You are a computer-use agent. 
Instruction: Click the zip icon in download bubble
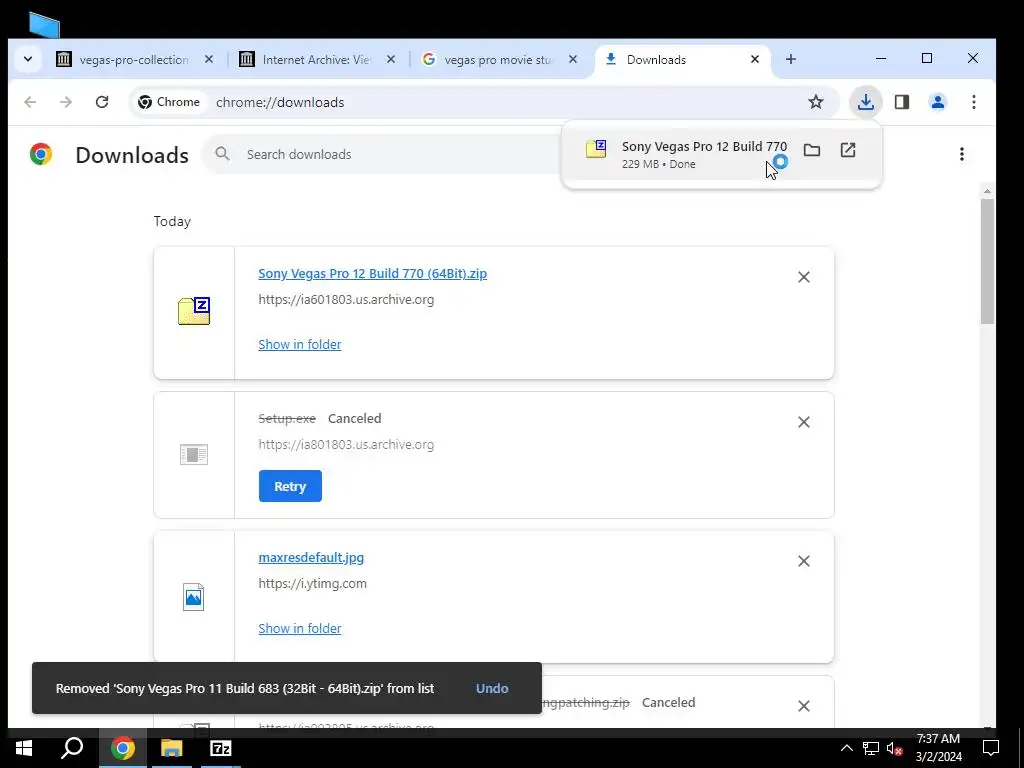coord(596,150)
